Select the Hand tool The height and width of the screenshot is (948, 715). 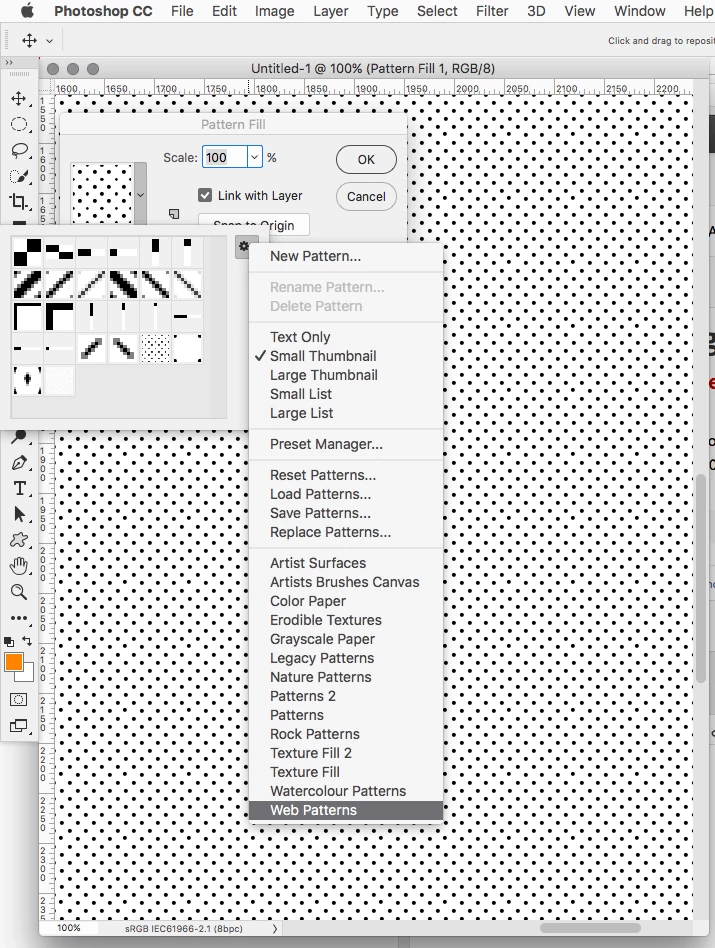click(x=19, y=566)
